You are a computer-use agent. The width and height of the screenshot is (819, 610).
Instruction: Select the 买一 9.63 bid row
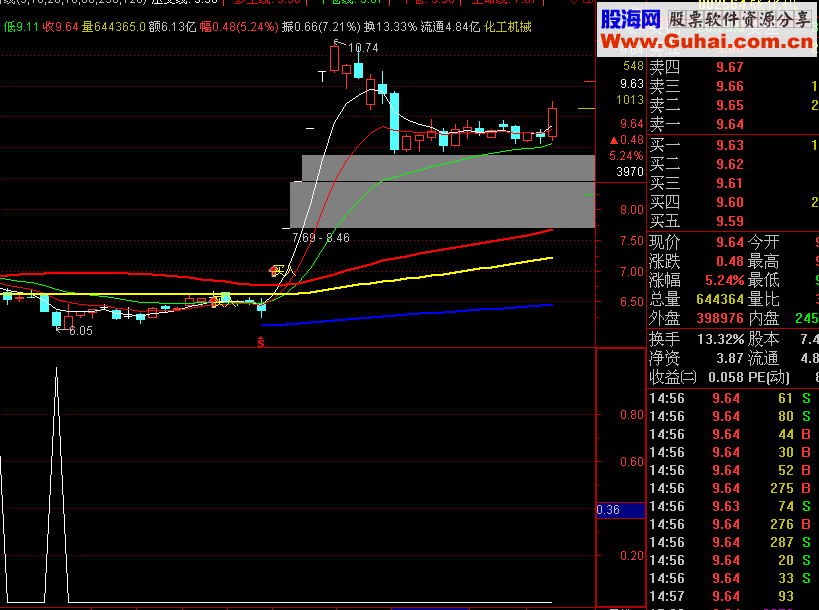point(733,145)
